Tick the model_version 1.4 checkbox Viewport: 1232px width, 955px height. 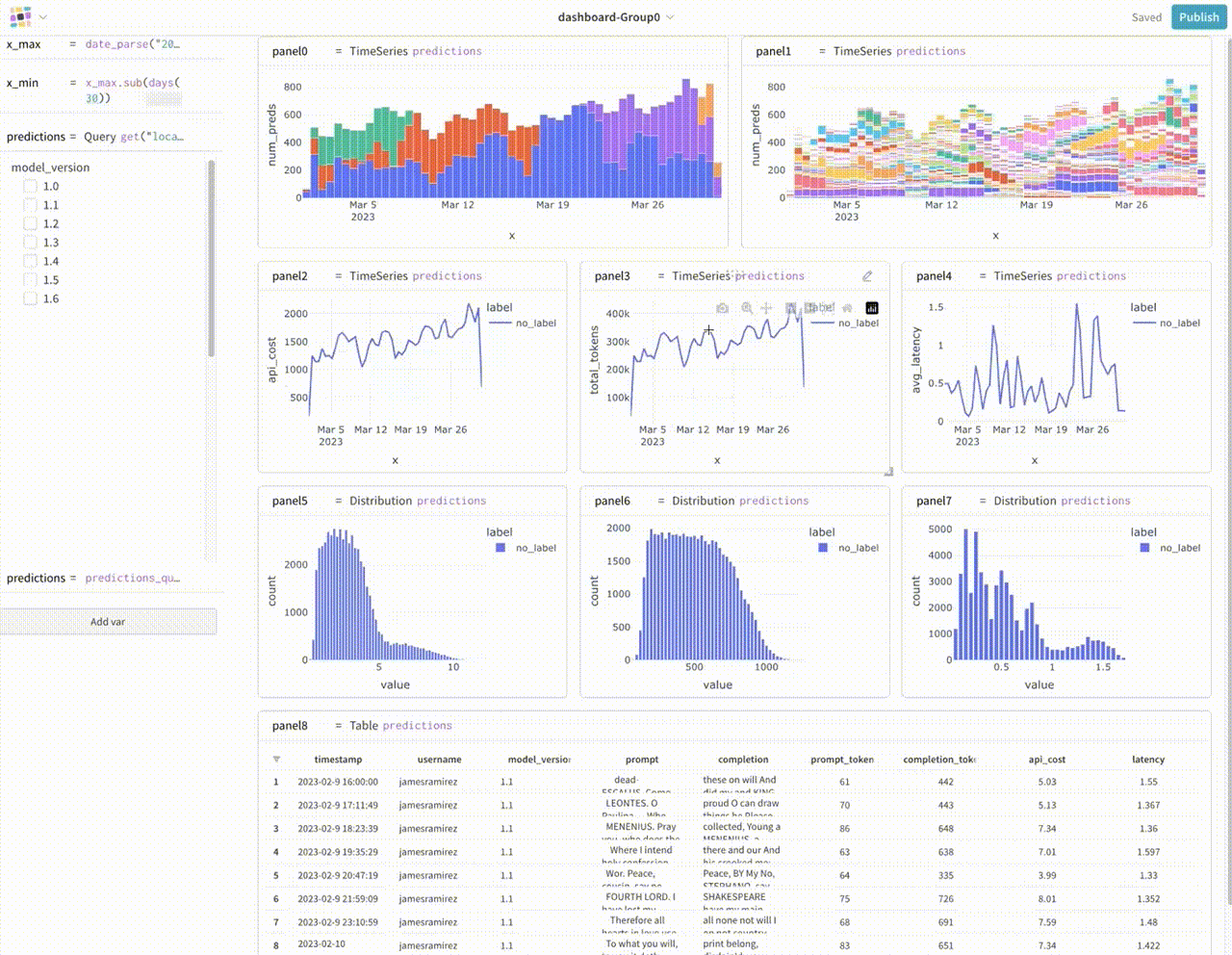point(30,261)
